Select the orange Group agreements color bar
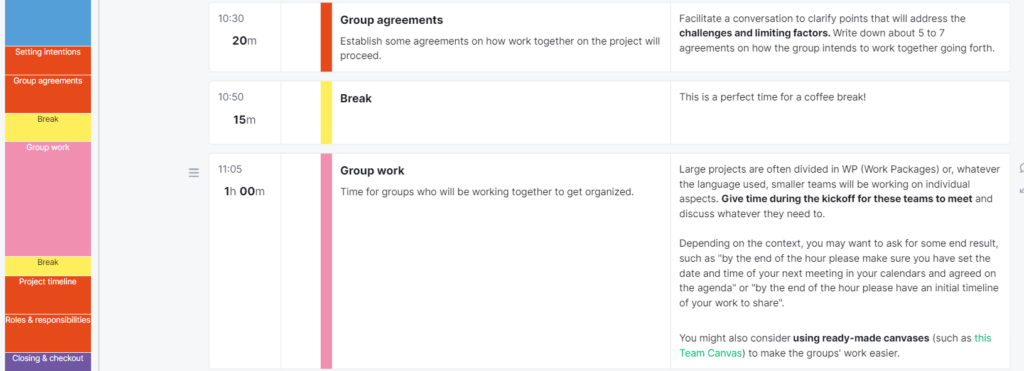This screenshot has height=371, width=1024. [x=326, y=37]
